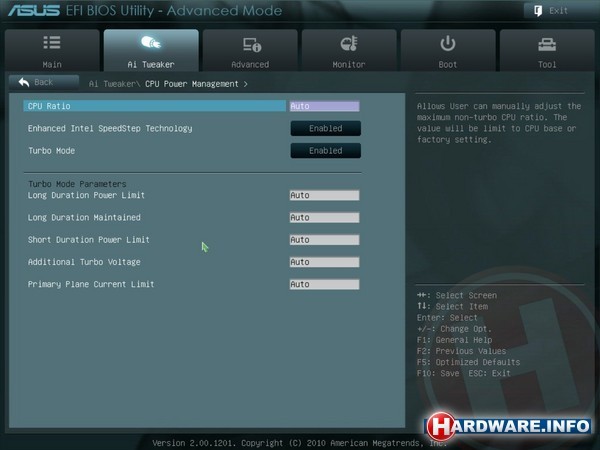This screenshot has height=450, width=600.
Task: Toggle Enhanced Intel SpeedStep Technology setting
Action: [x=325, y=128]
